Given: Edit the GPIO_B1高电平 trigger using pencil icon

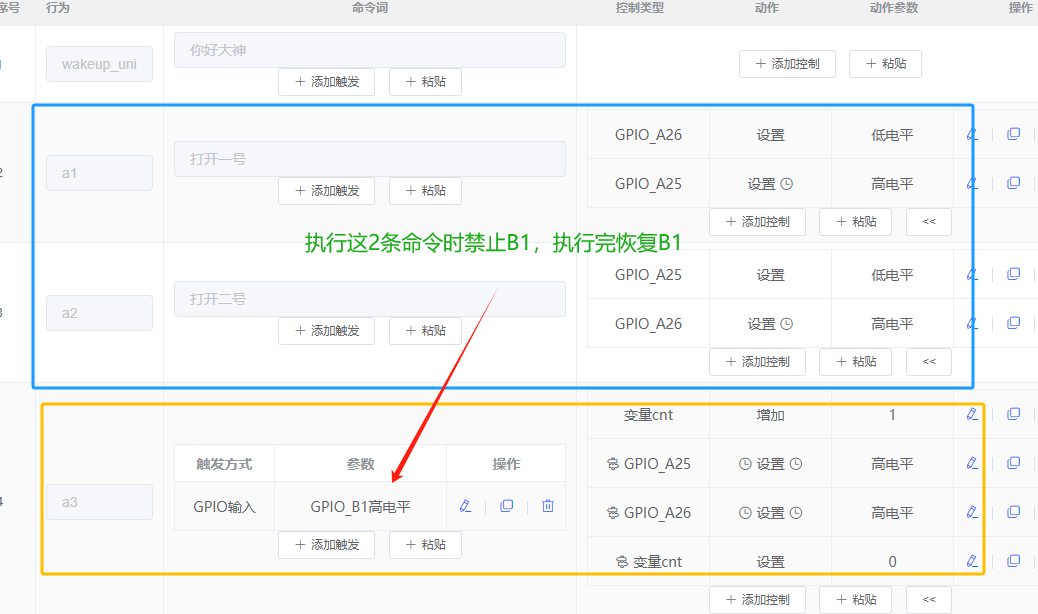Looking at the screenshot, I should (x=465, y=506).
